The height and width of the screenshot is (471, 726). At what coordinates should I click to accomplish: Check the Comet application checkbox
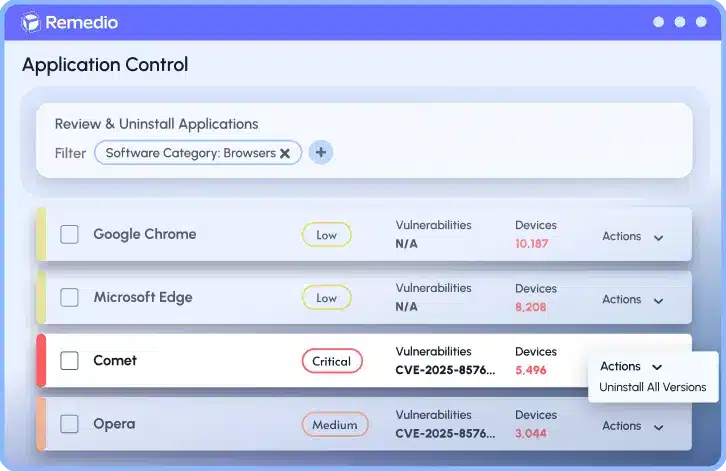(x=69, y=361)
